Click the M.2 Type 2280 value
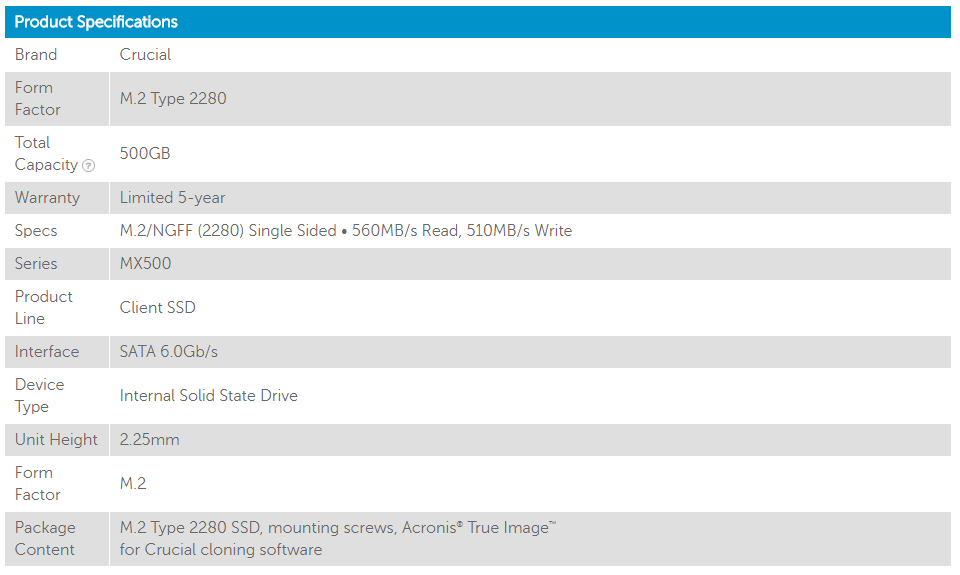 tap(173, 99)
